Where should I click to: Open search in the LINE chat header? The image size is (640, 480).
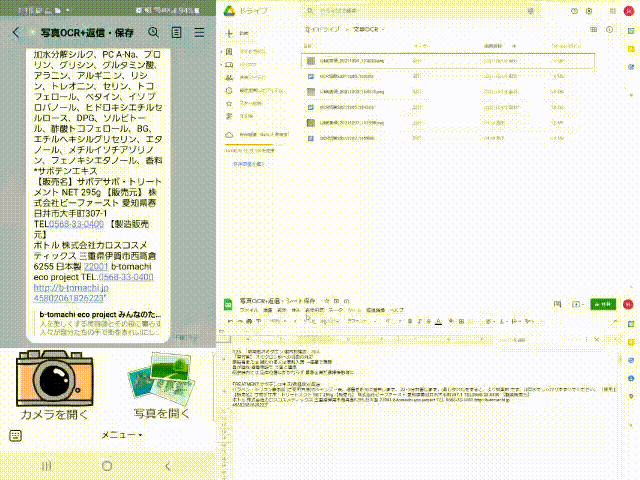(153, 32)
